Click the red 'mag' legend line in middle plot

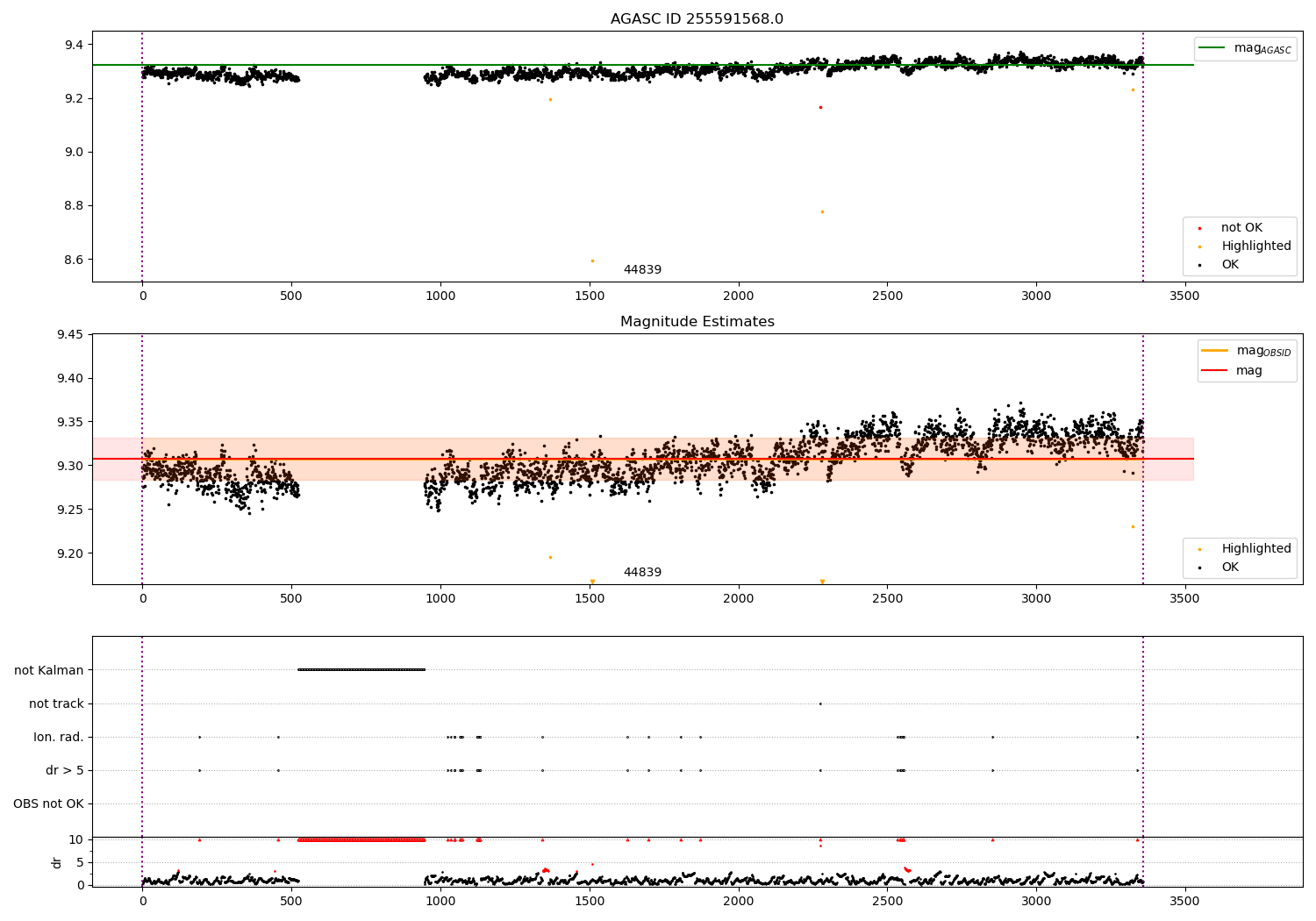point(1214,371)
